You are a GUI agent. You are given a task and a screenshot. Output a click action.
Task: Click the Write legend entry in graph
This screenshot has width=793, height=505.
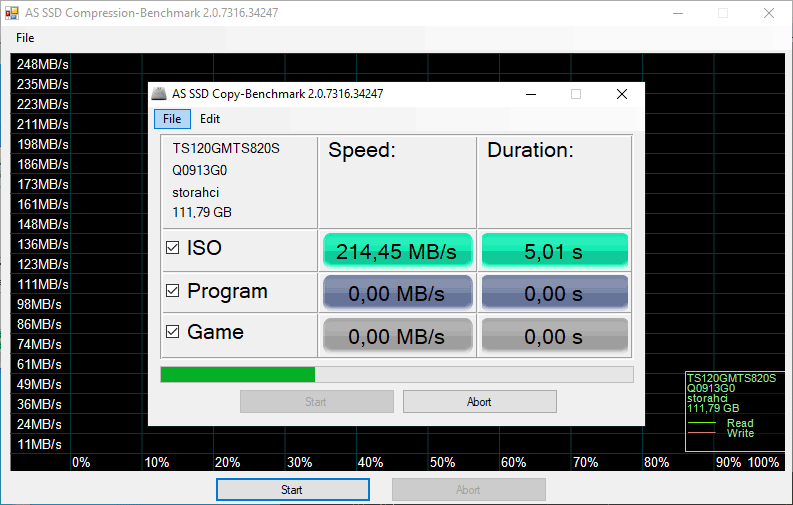pos(740,433)
